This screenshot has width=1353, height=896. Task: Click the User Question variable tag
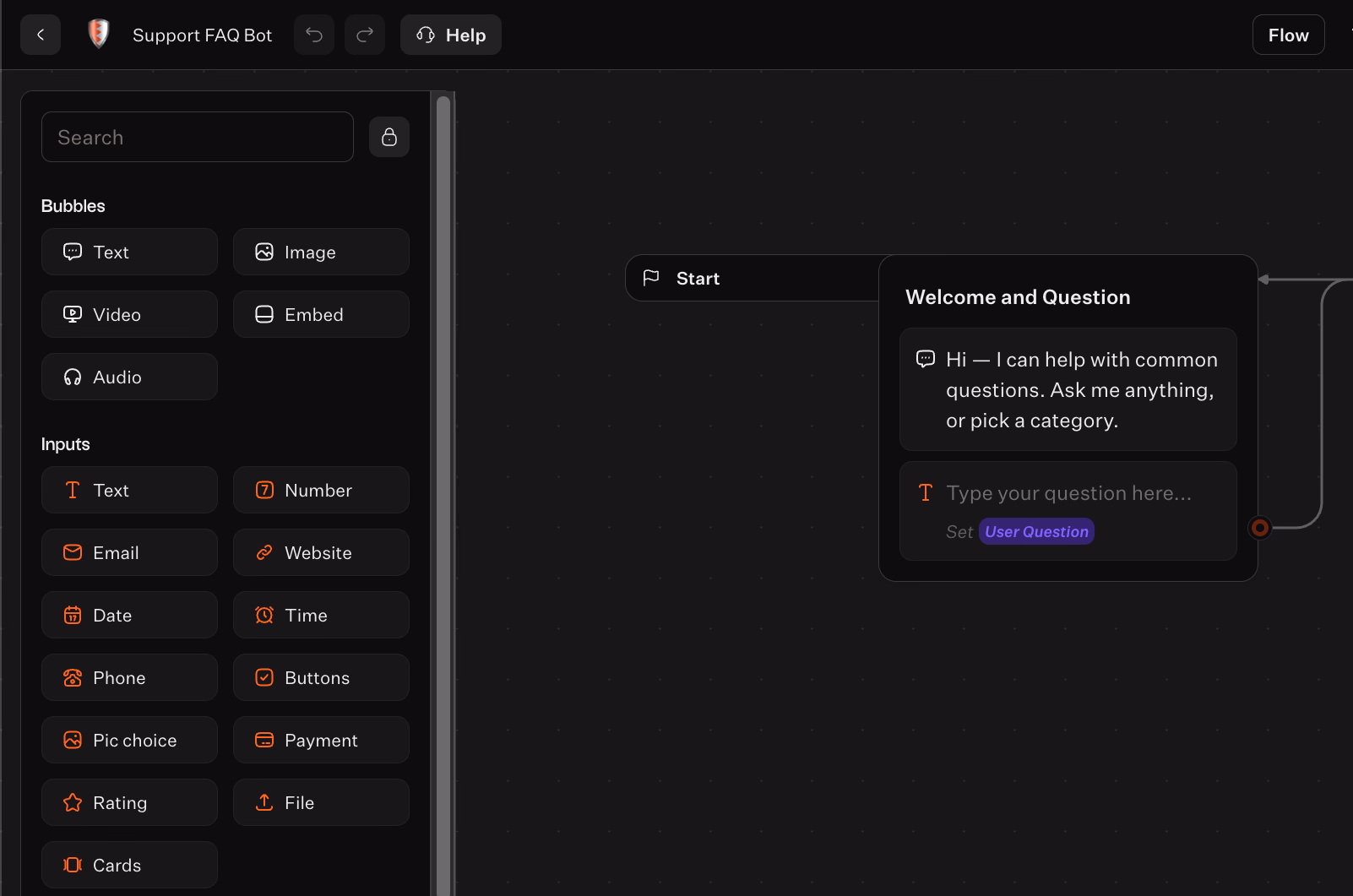1036,531
